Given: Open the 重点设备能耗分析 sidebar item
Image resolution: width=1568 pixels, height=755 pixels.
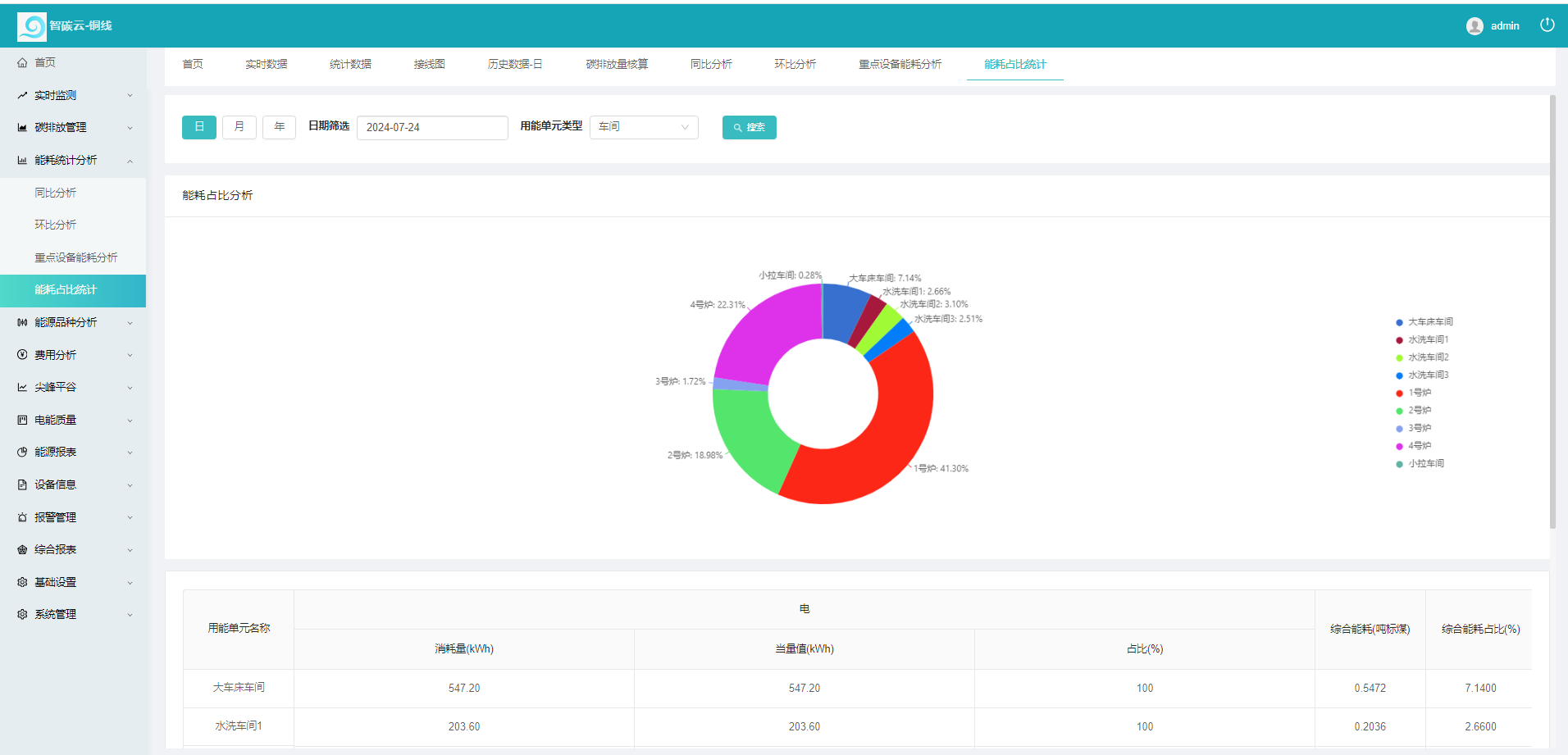Looking at the screenshot, I should click(75, 257).
